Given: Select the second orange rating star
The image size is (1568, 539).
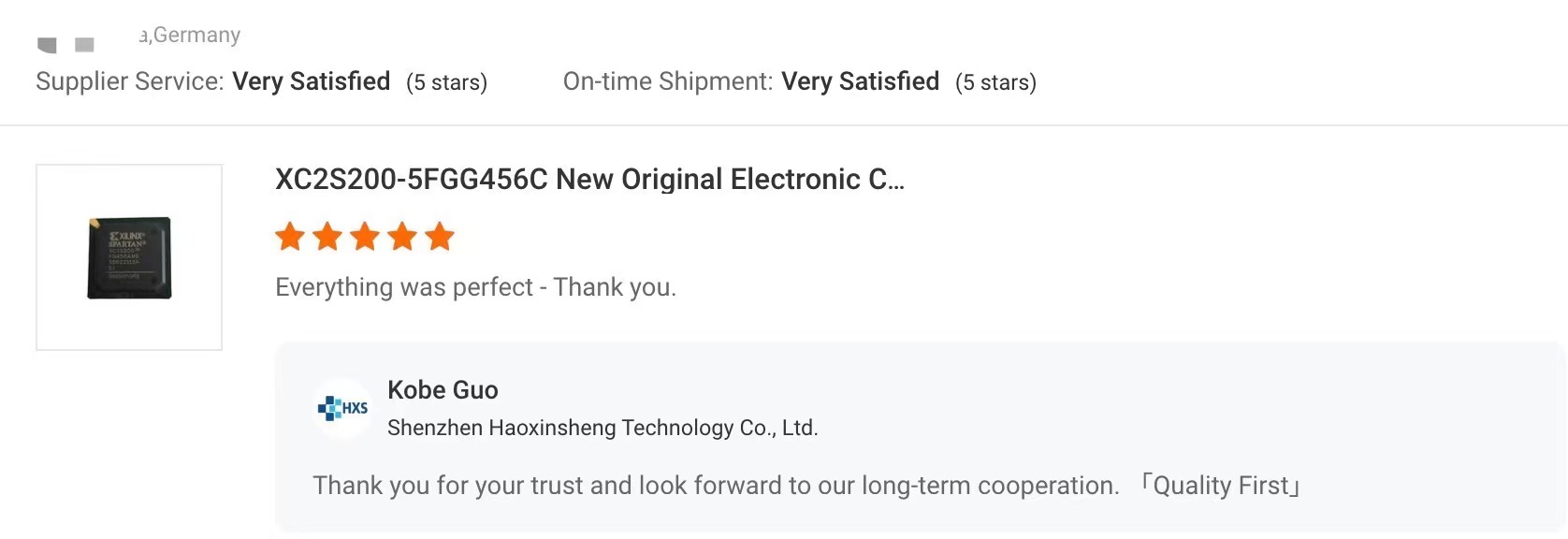Looking at the screenshot, I should click(327, 237).
